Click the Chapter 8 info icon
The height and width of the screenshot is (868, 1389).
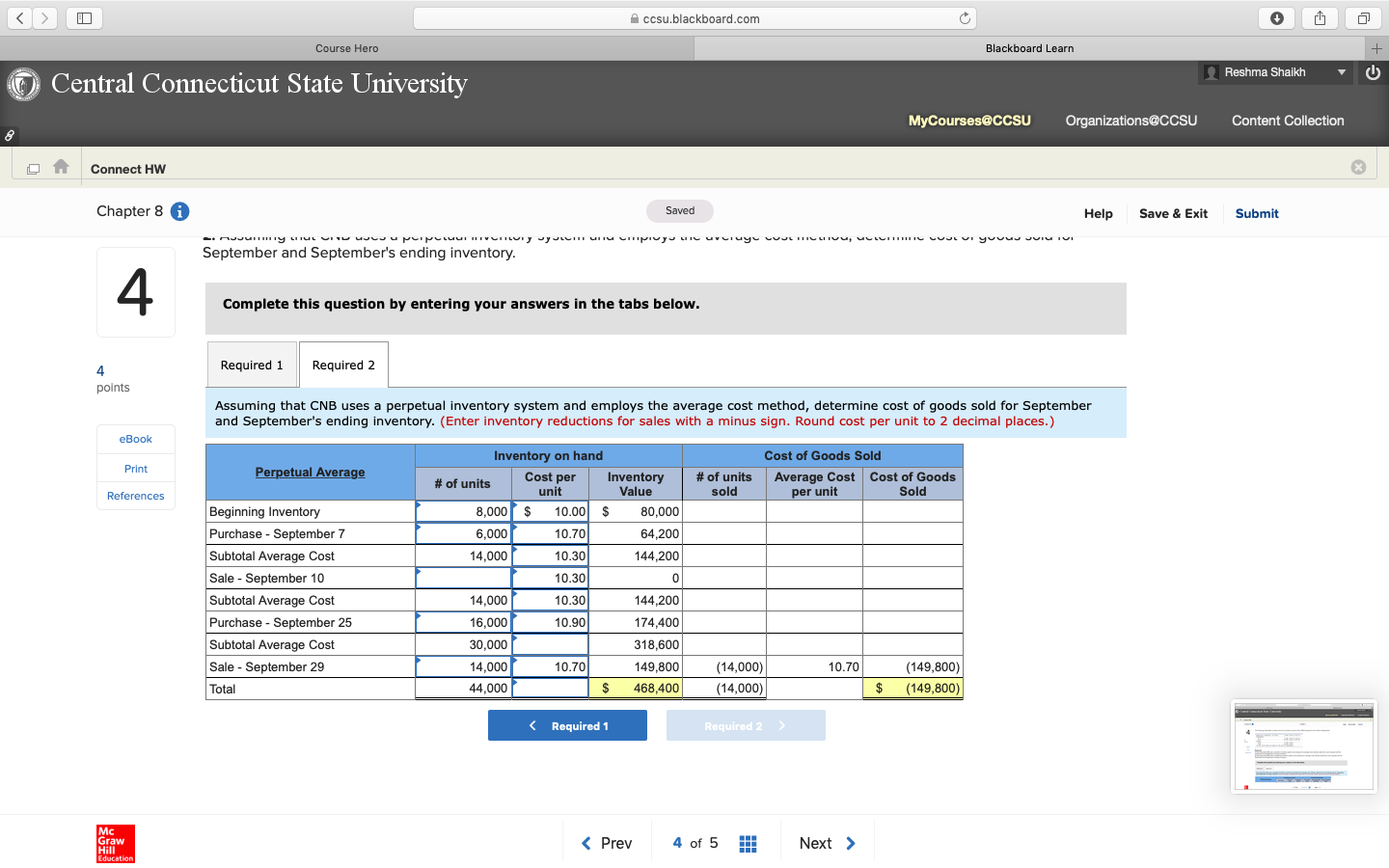tap(181, 211)
